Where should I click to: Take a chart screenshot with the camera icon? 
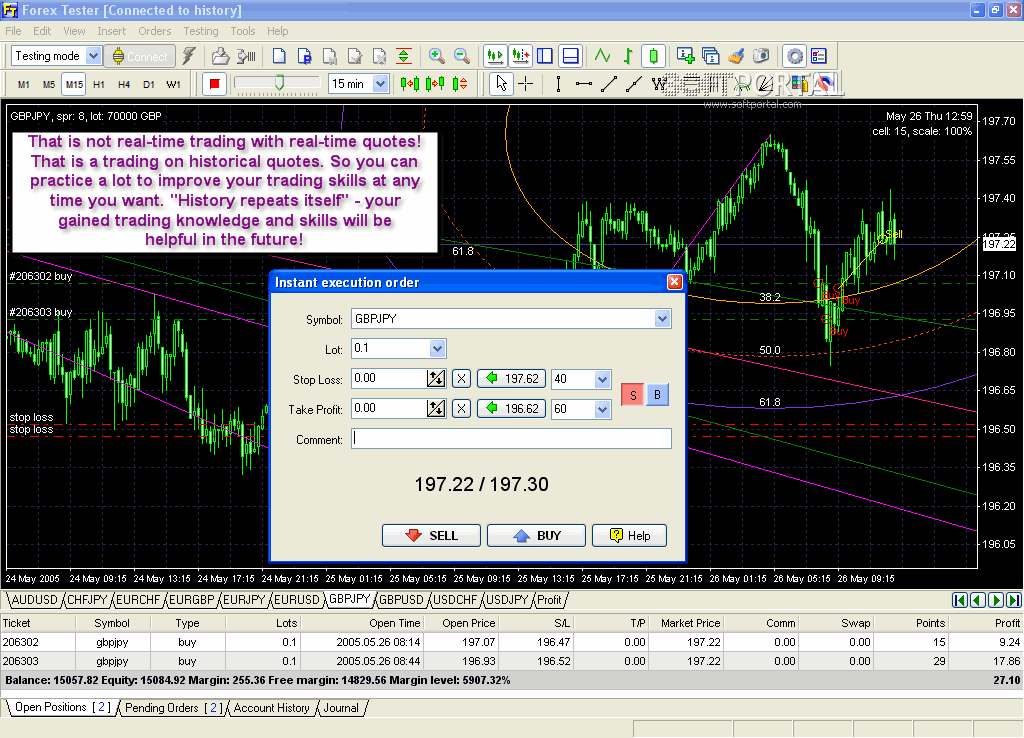tap(761, 56)
